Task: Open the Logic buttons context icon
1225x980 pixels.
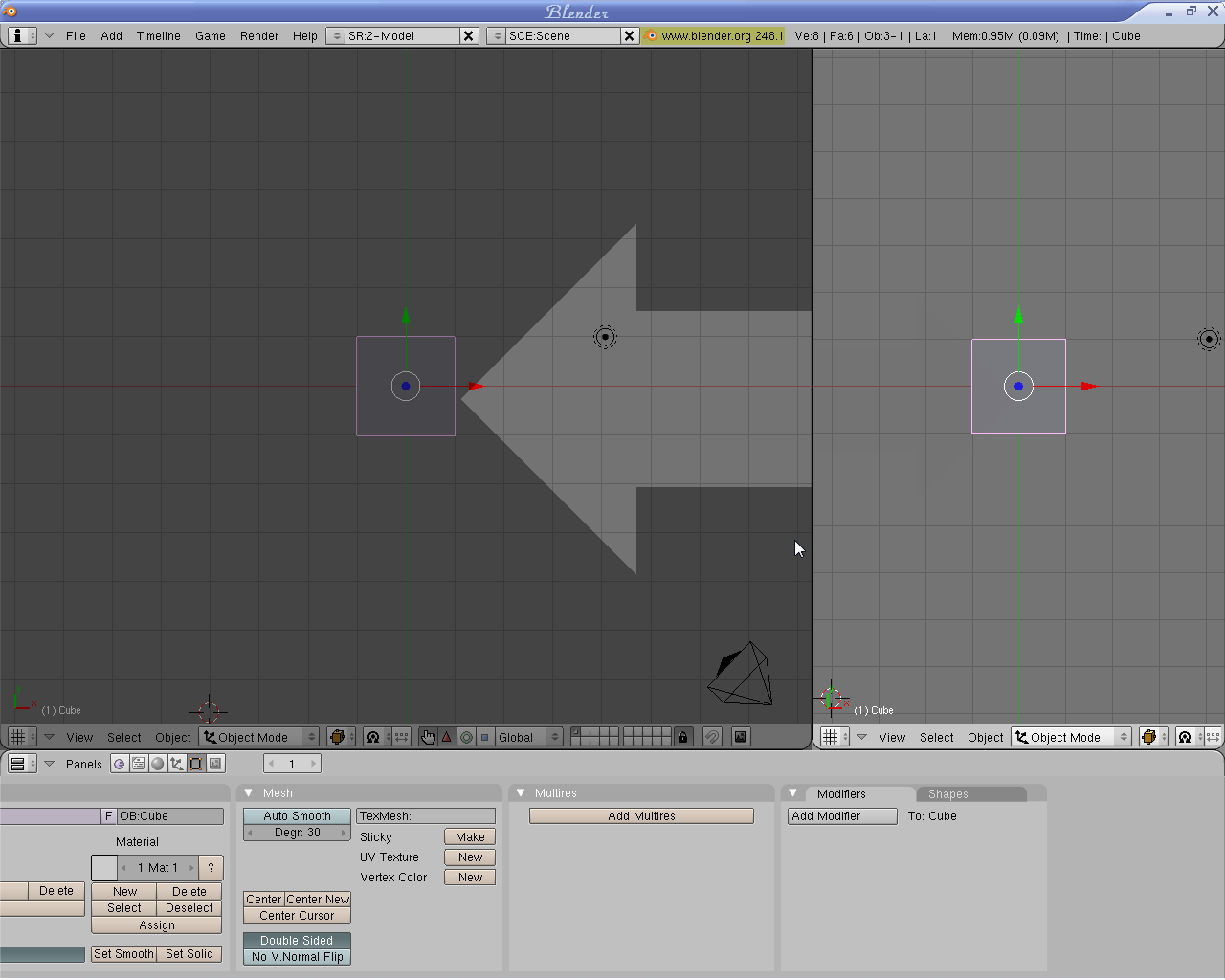Action: coord(119,764)
